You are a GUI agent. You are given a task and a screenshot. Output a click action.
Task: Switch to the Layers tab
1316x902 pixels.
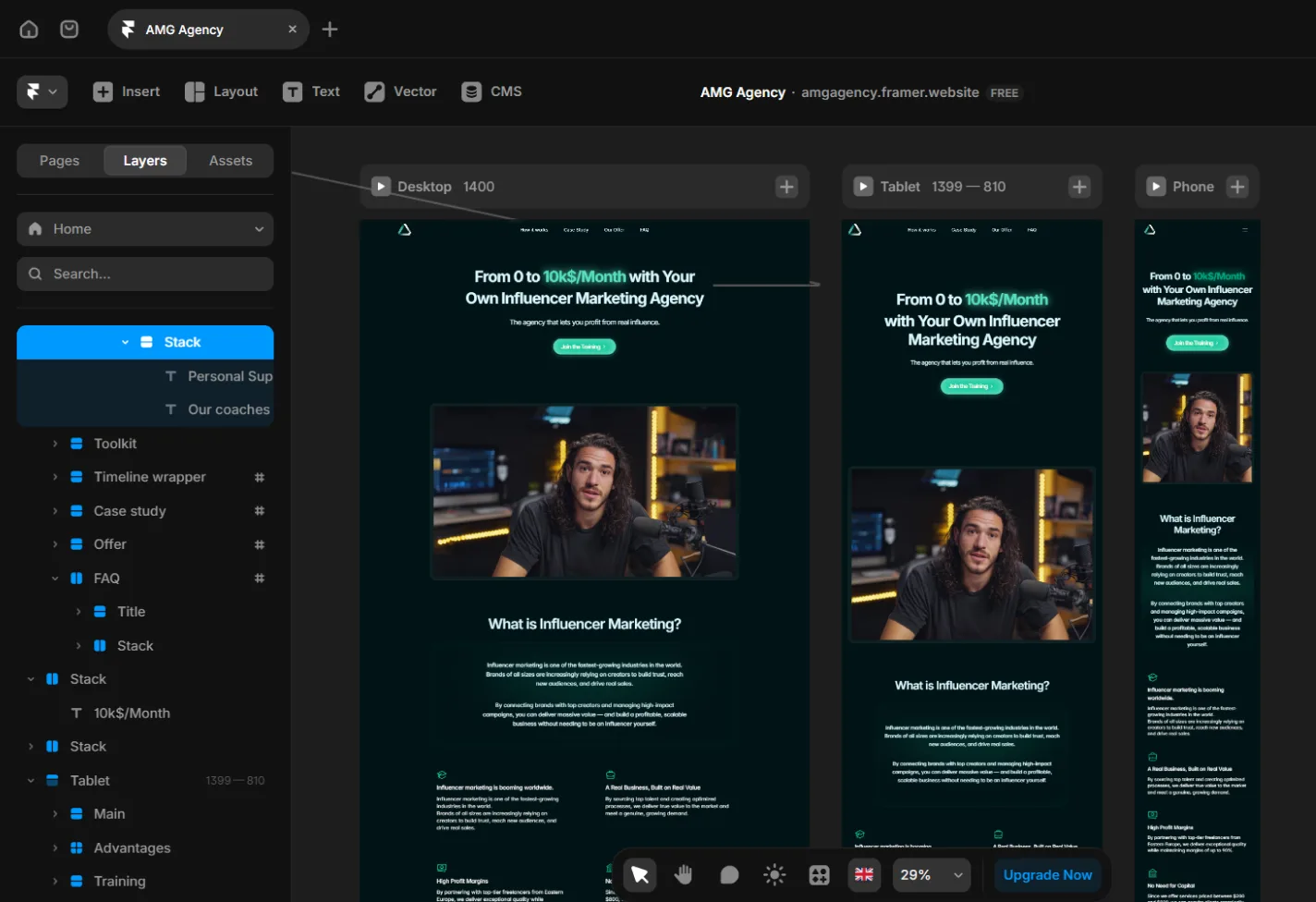click(x=145, y=161)
